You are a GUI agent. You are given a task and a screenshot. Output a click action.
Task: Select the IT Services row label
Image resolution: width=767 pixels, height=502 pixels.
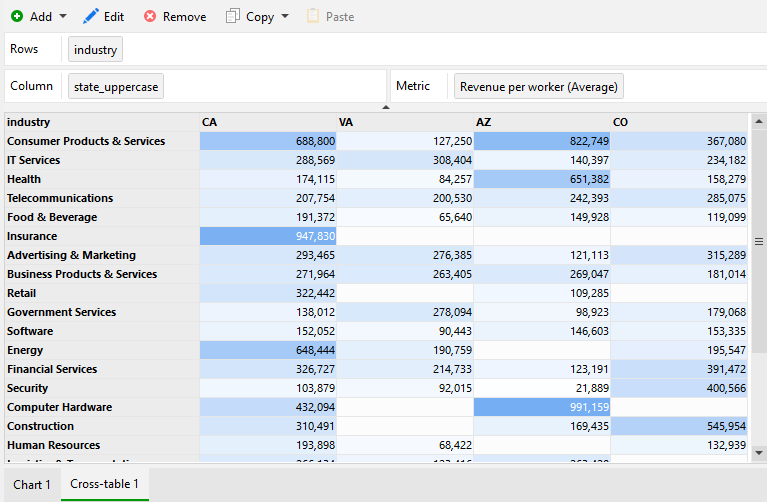[102, 160]
